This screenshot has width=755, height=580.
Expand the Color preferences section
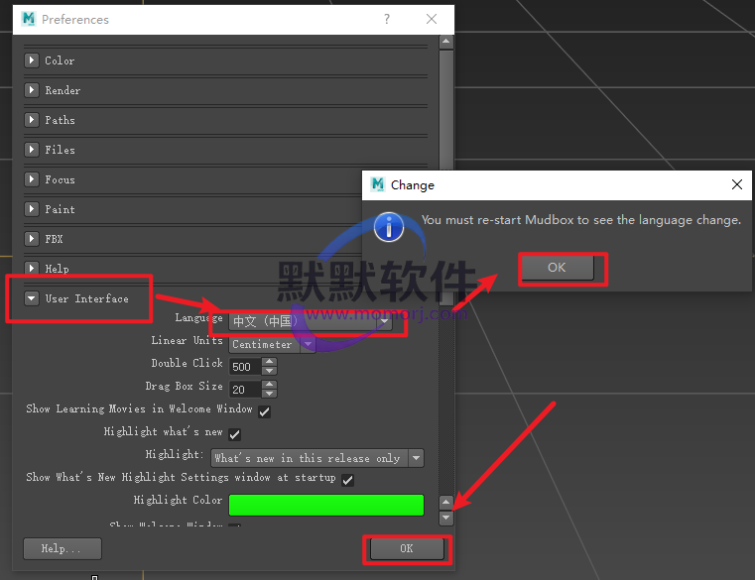tap(32, 61)
